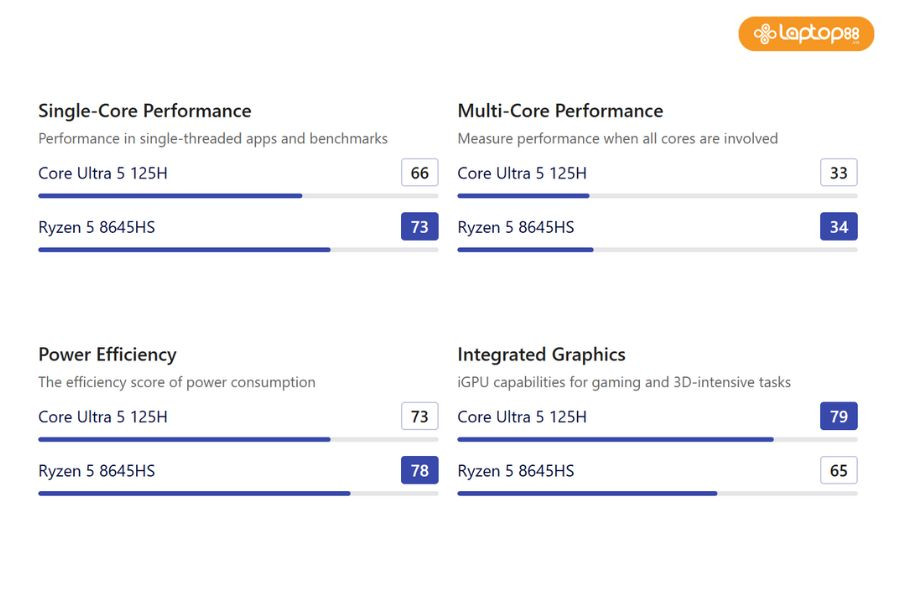Click Multi-Core score badge 33

click(x=839, y=173)
